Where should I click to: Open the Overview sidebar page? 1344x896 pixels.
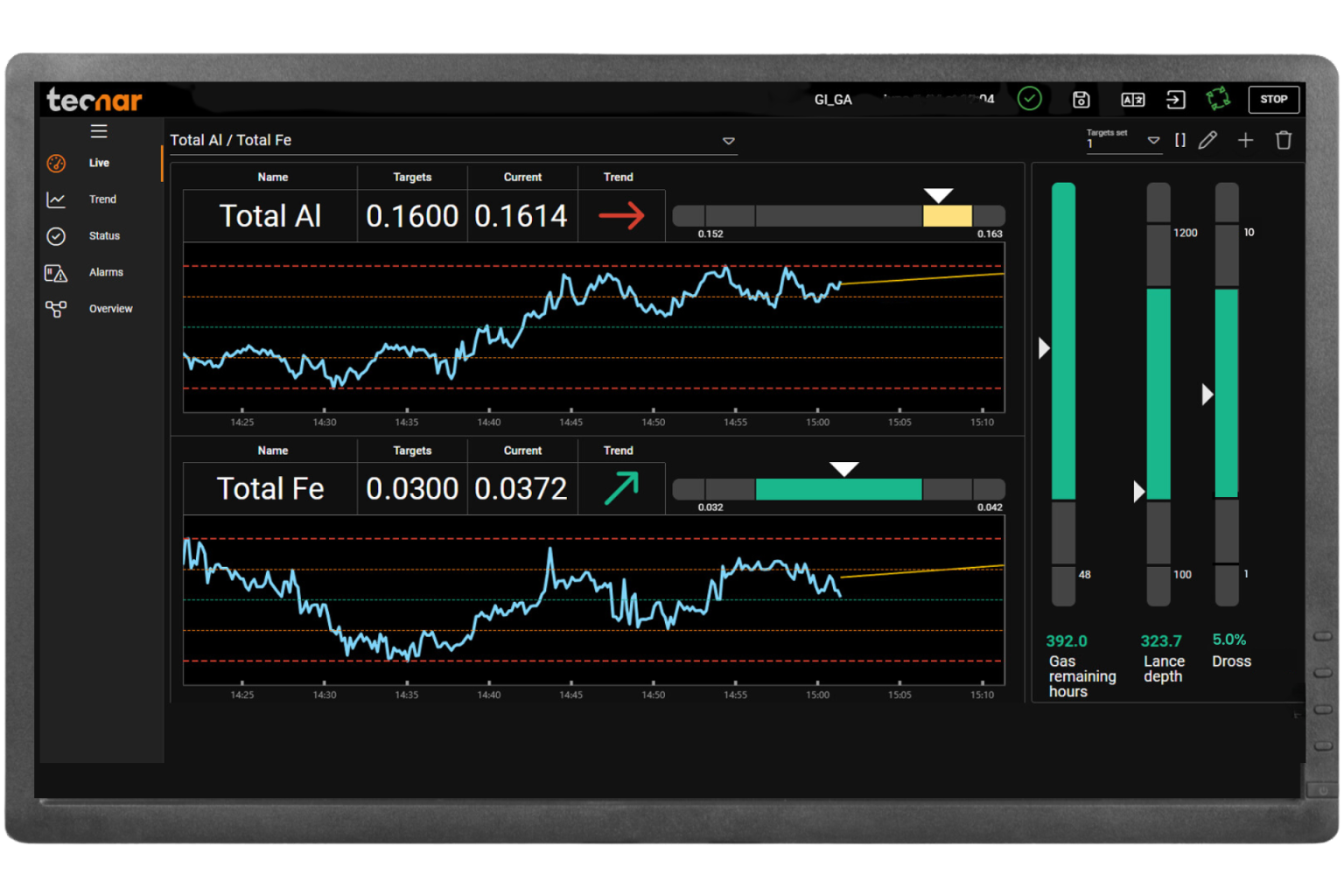tap(110, 309)
